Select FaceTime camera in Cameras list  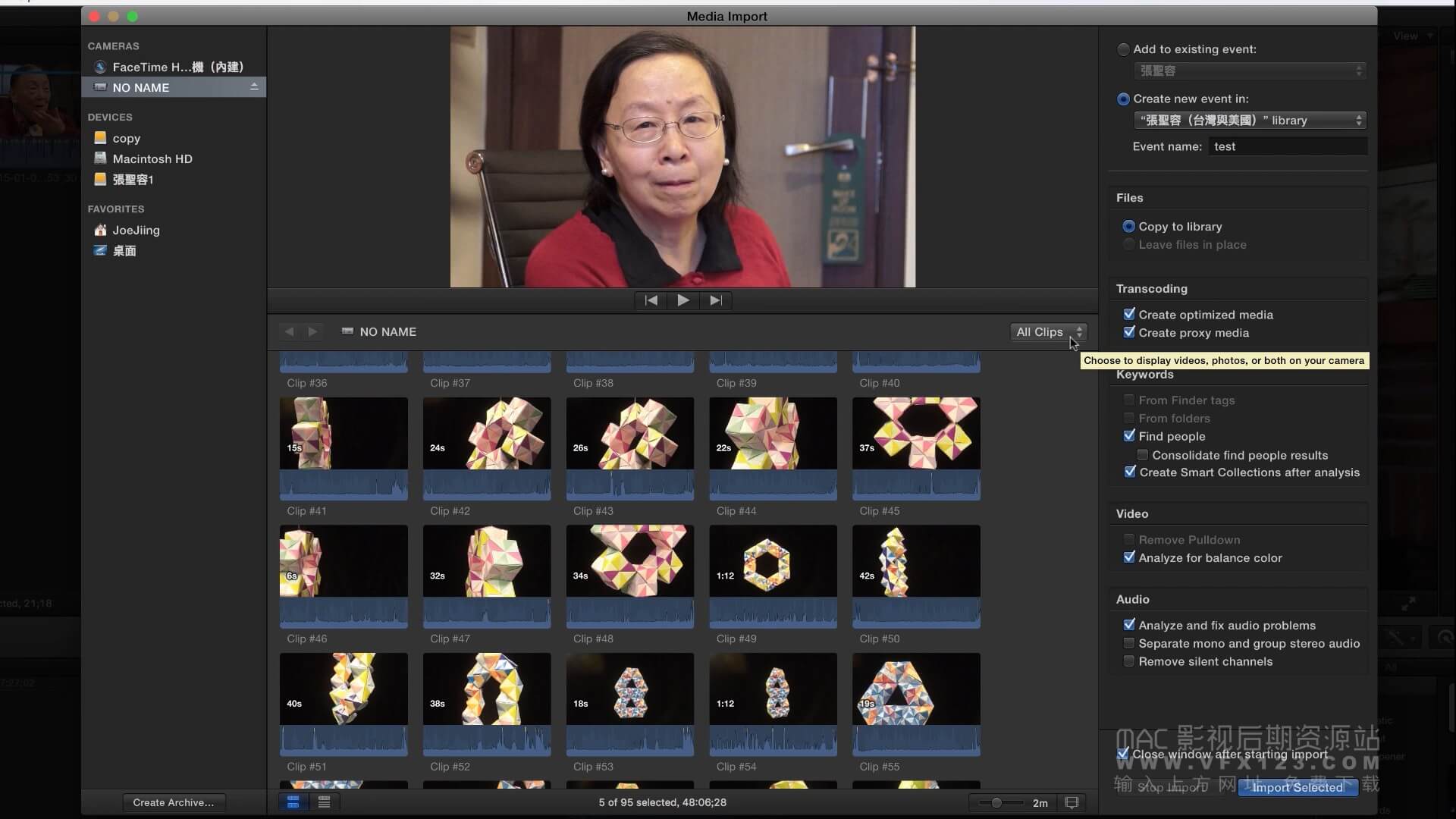173,67
